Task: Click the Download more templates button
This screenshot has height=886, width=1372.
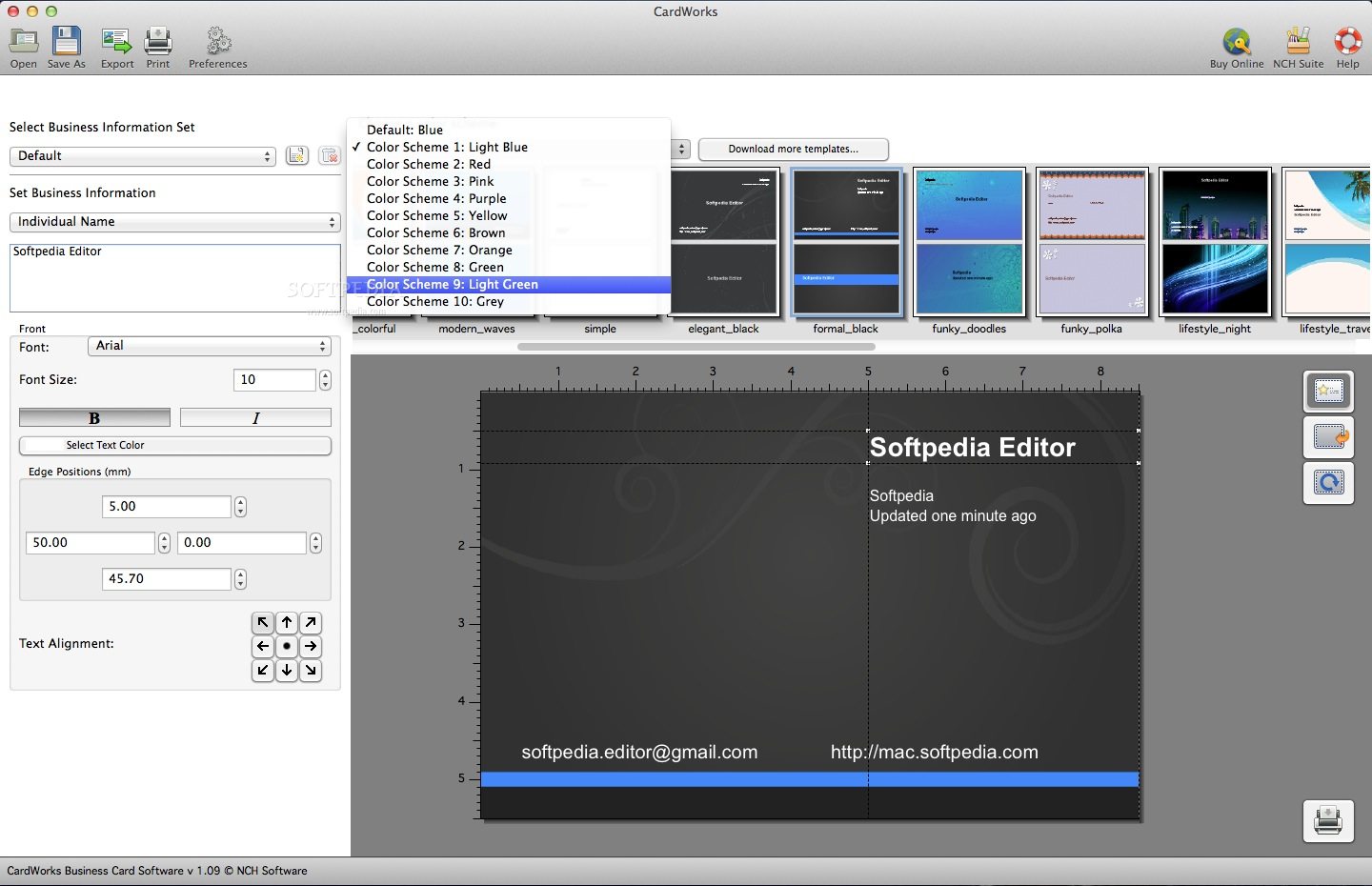Action: tap(793, 149)
